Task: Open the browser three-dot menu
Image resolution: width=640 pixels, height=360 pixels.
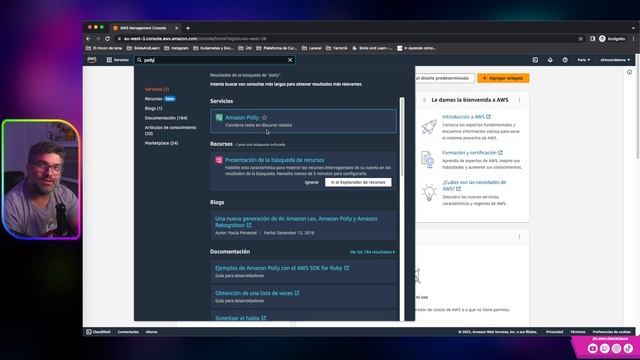Action: (x=633, y=39)
